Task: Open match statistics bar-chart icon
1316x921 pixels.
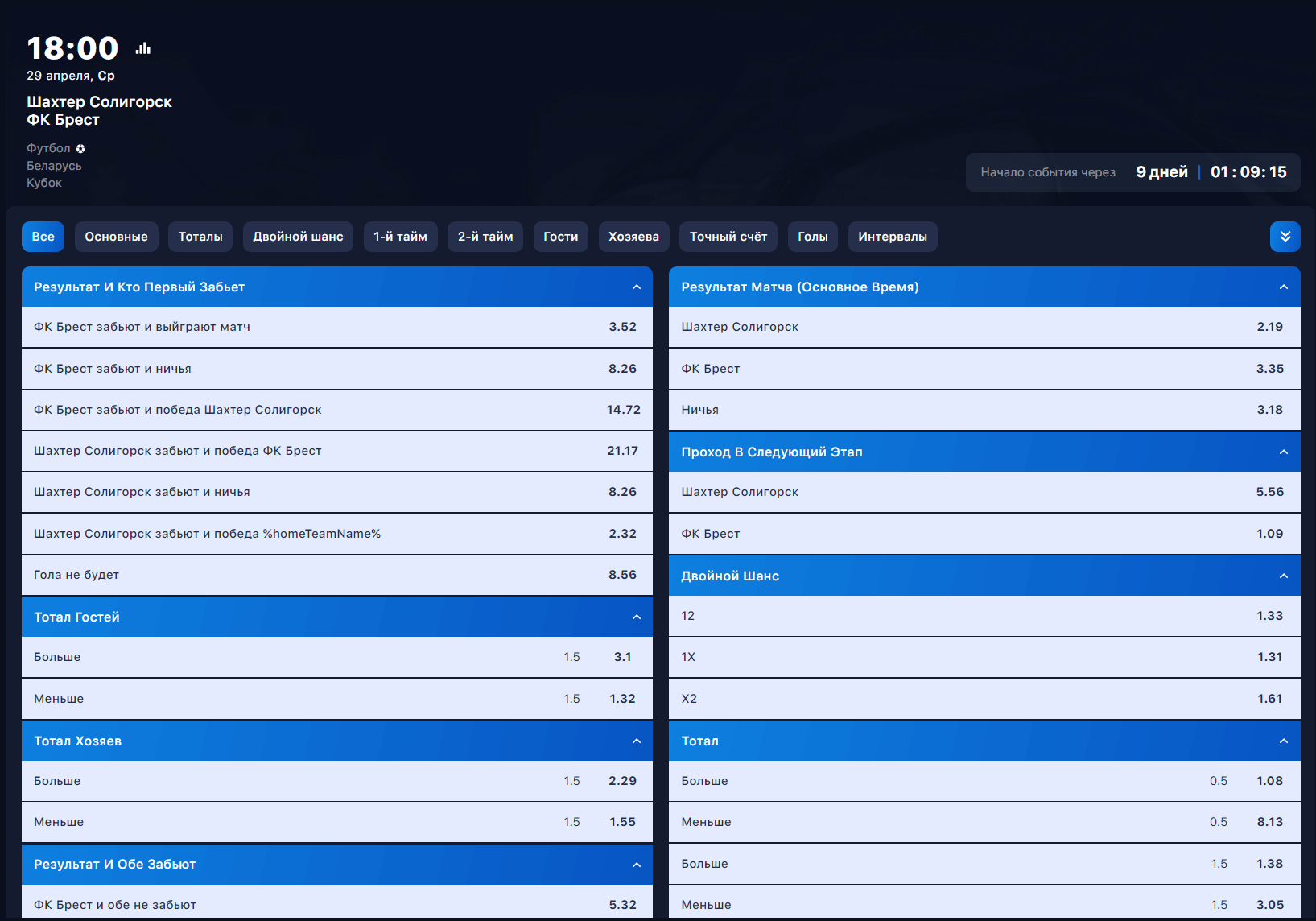Action: coord(143,48)
